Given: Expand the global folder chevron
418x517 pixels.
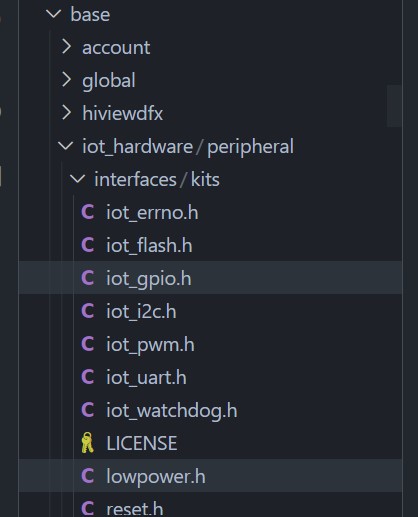Looking at the screenshot, I should point(66,80).
